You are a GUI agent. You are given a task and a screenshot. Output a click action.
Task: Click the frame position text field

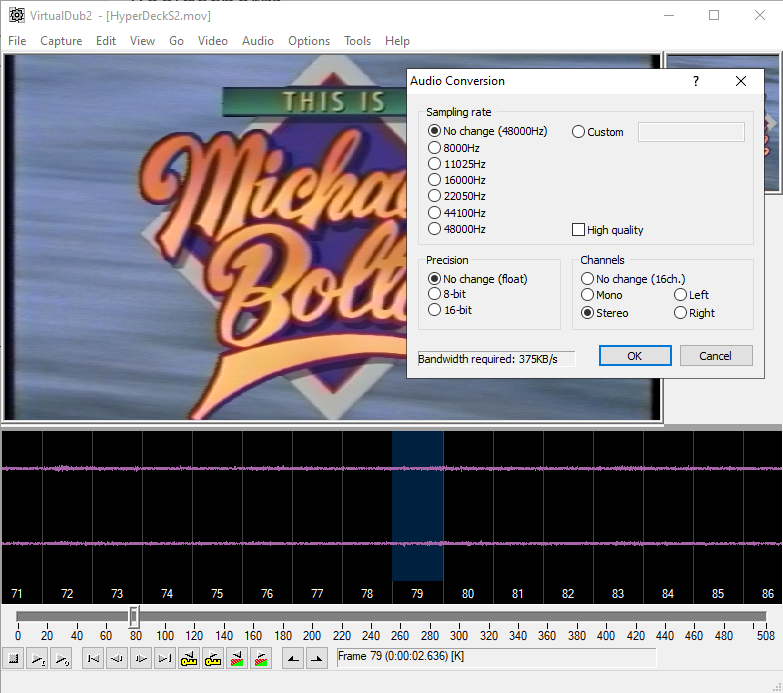pos(496,657)
